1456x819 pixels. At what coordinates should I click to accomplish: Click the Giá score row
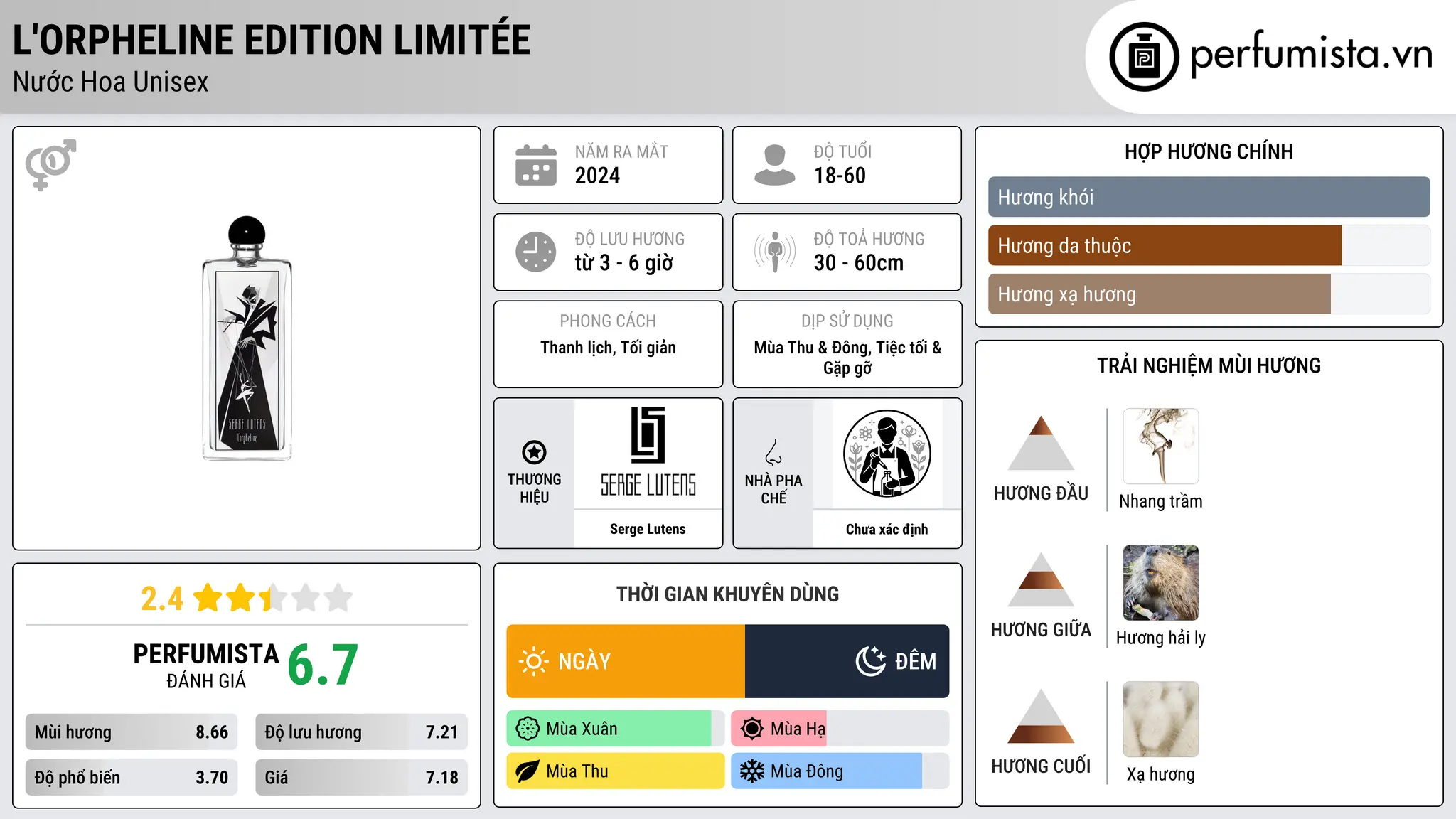[x=361, y=778]
